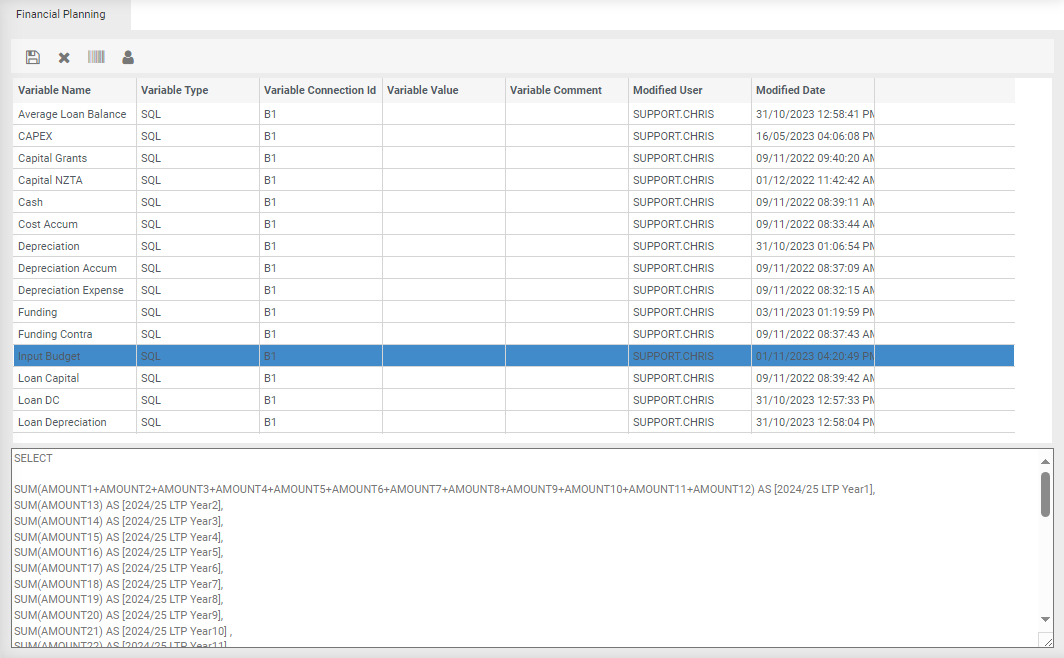Screen dimensions: 1064x658
Task: Save the variable changes
Action: (32, 57)
